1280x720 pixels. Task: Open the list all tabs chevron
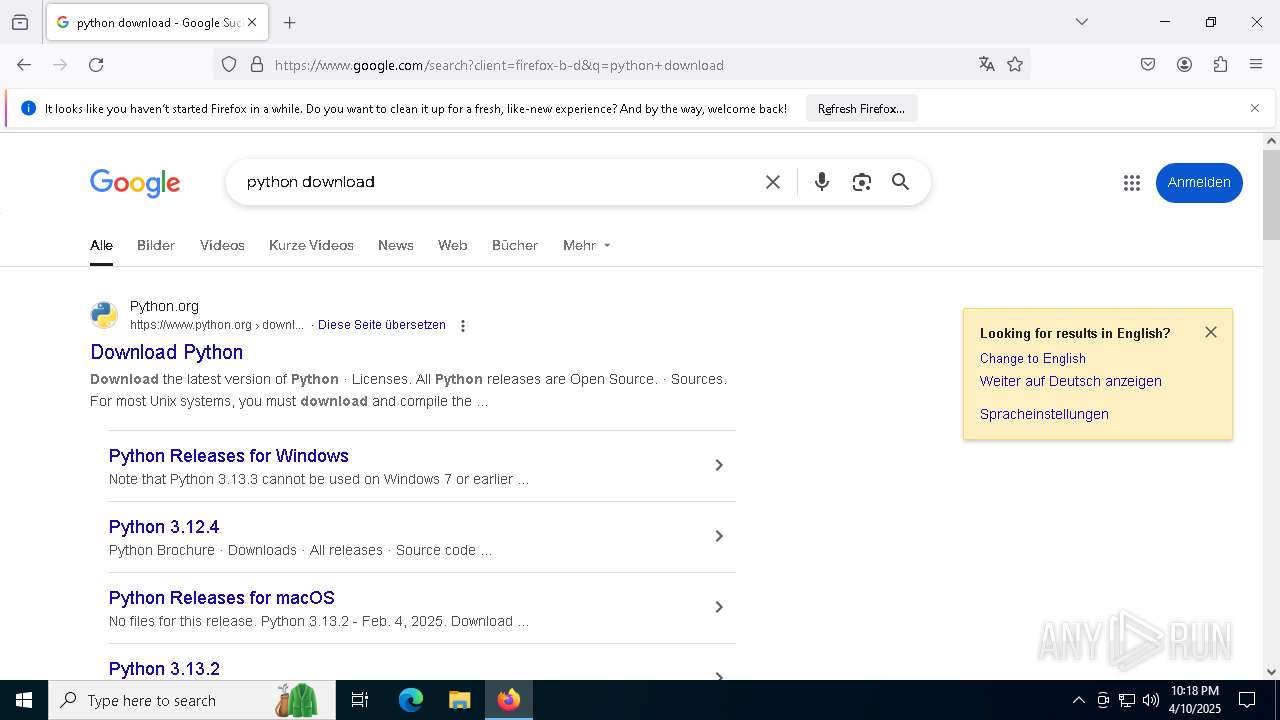click(1082, 22)
